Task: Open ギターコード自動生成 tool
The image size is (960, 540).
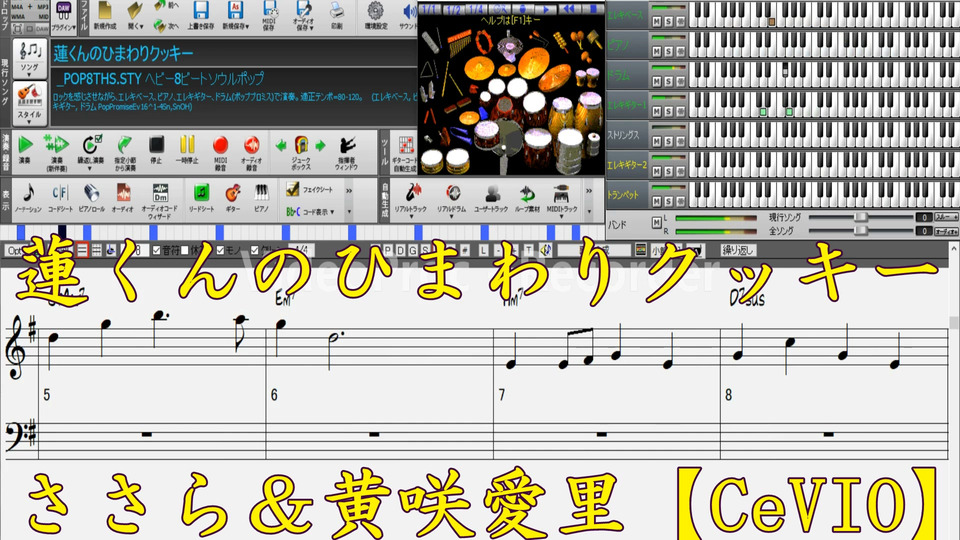Action: [x=405, y=154]
